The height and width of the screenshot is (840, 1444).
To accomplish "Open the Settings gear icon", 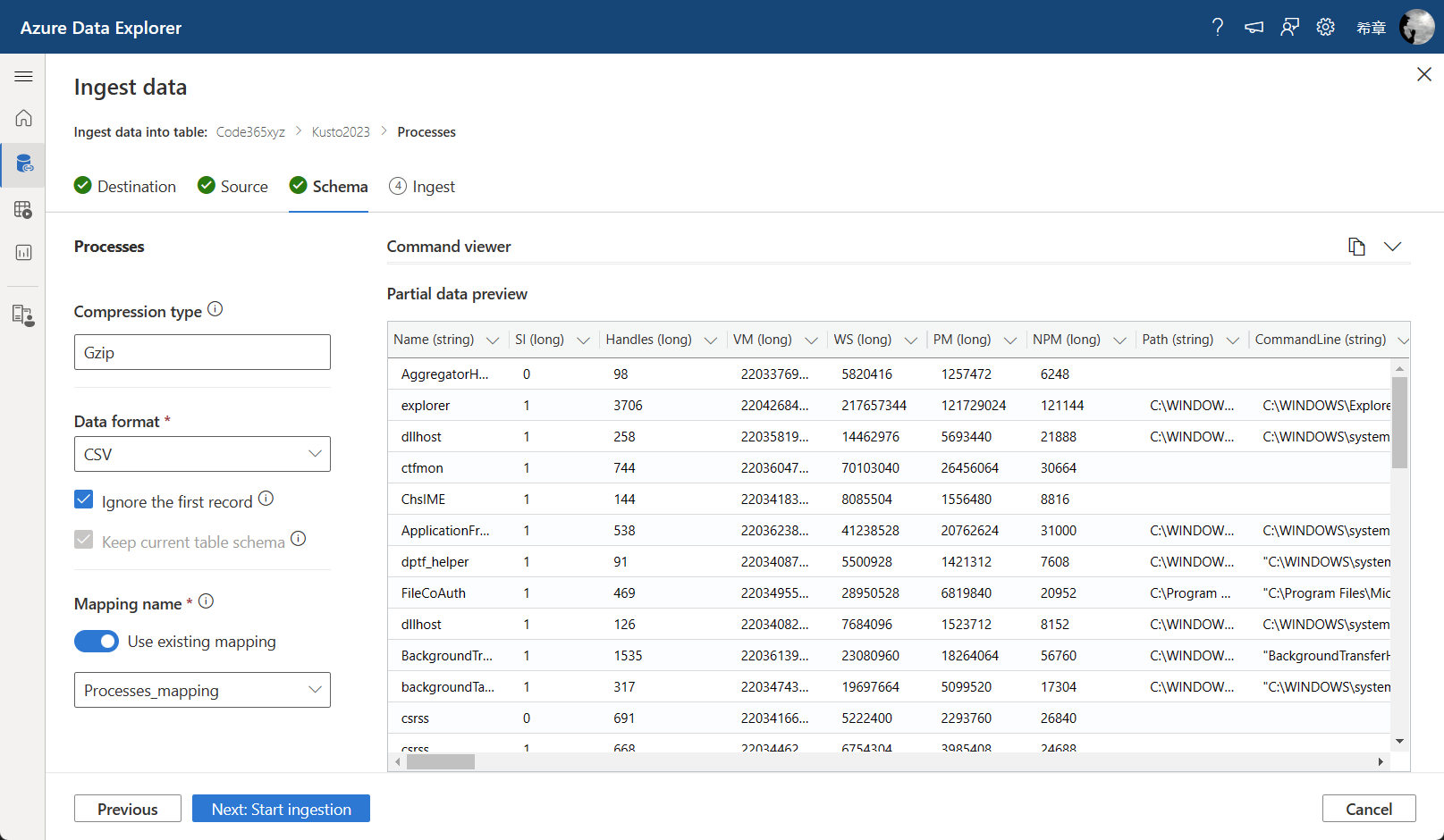I will [x=1325, y=28].
